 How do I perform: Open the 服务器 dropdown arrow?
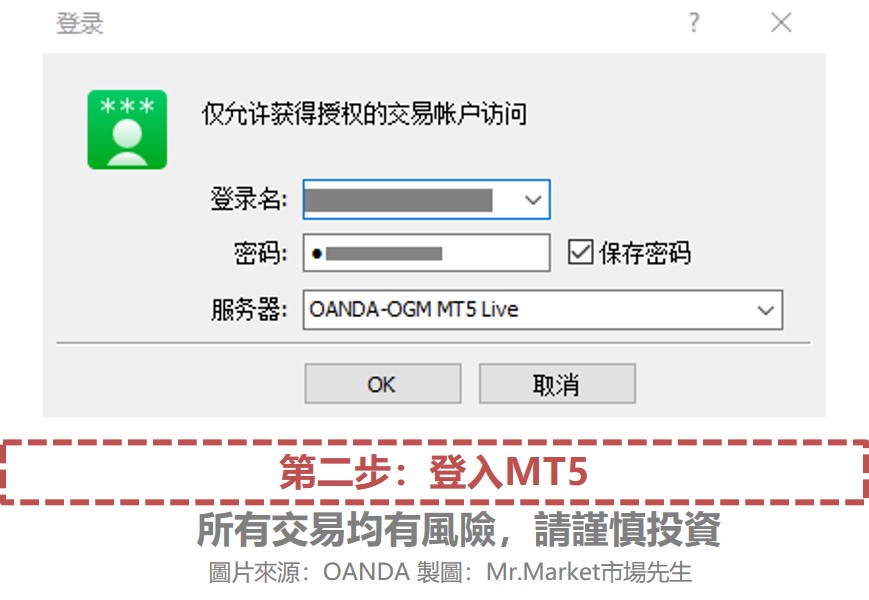pos(765,310)
